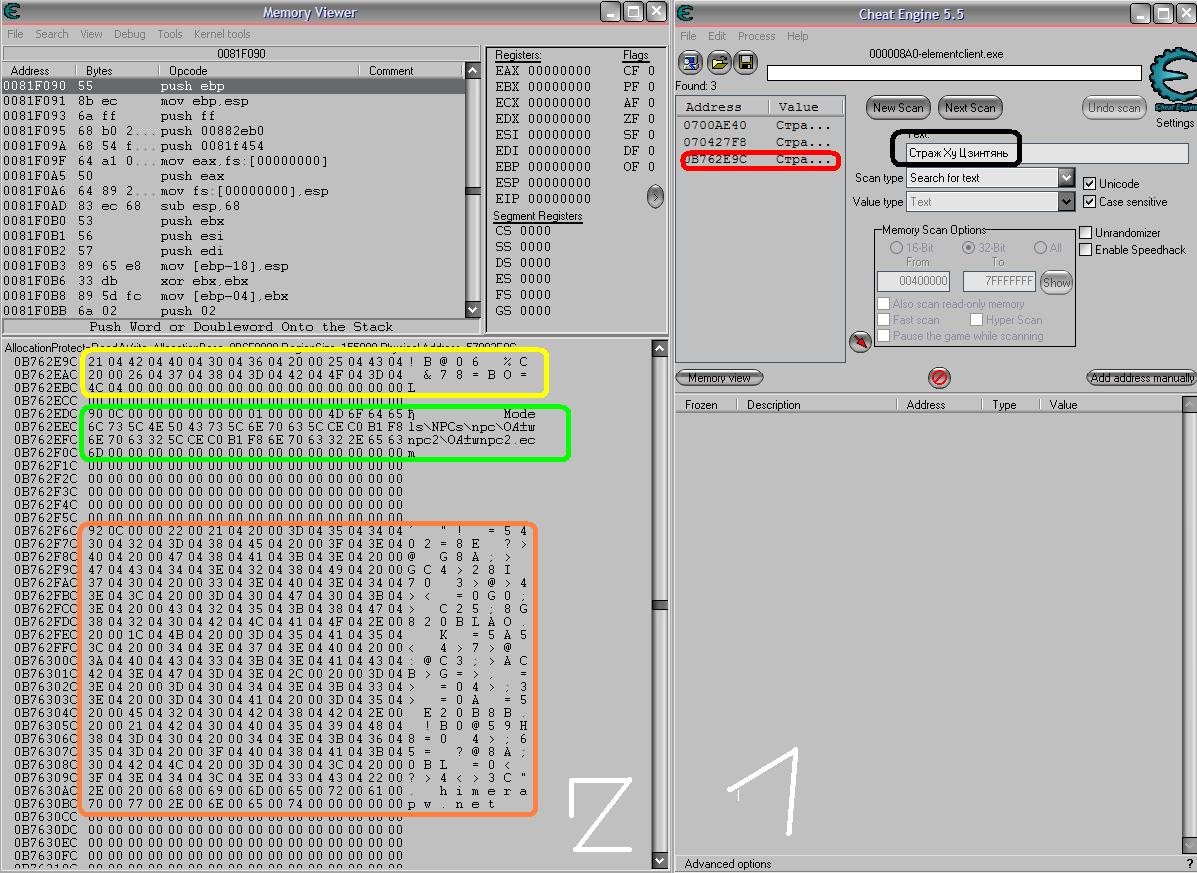Select disassembly row 0081F0AD sub esp,68
Image resolution: width=1197 pixels, height=873 pixels.
(x=234, y=206)
